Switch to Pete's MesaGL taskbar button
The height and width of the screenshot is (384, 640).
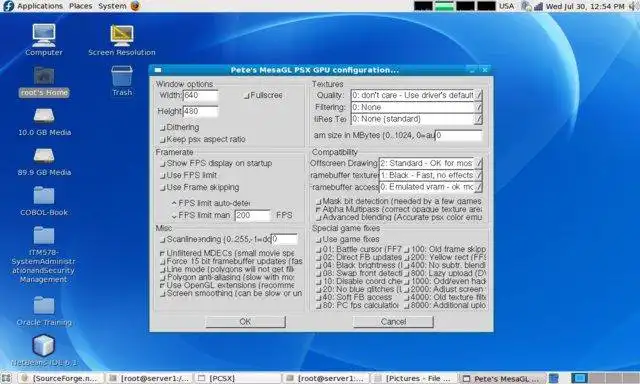(503, 378)
